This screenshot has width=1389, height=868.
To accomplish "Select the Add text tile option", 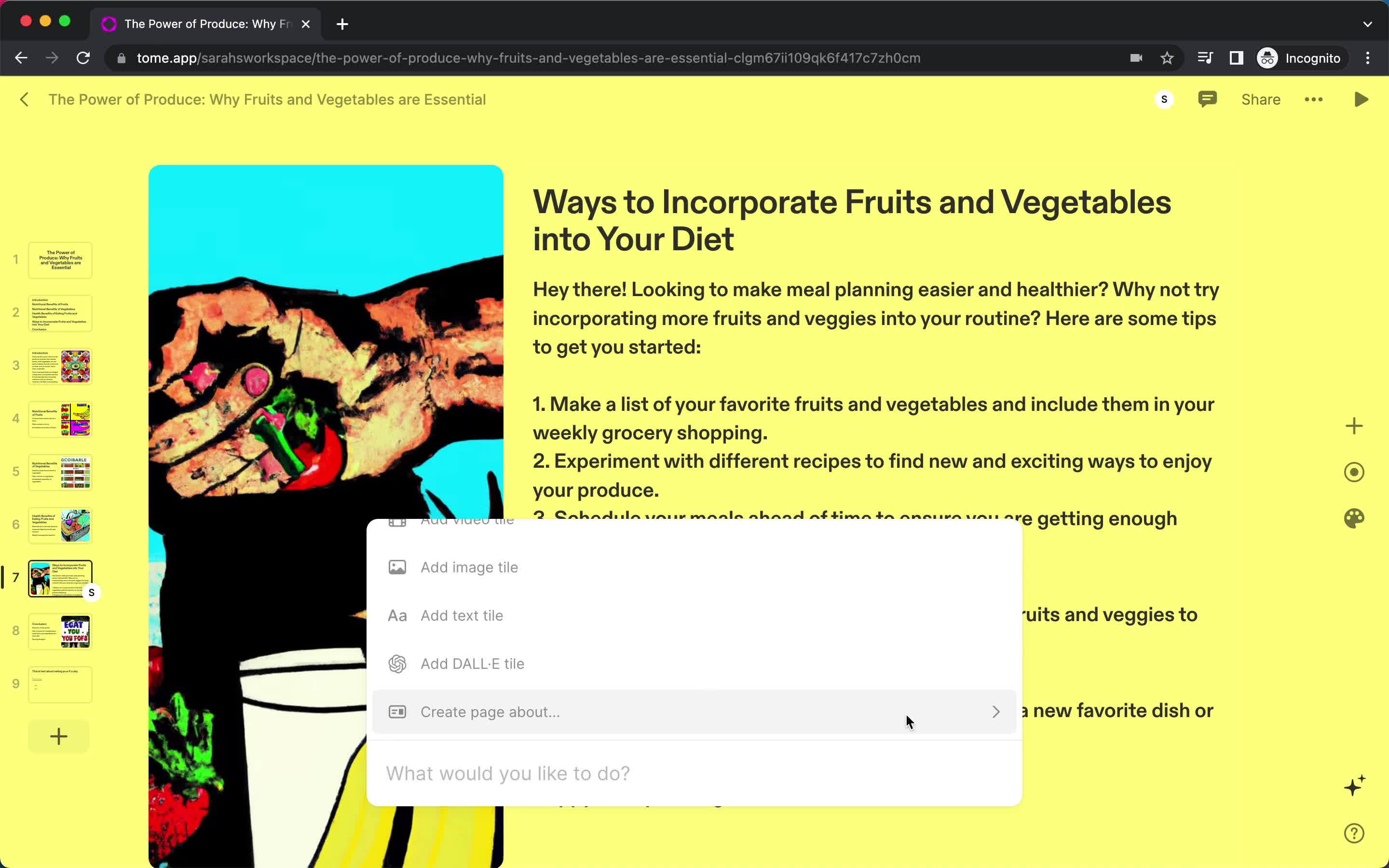I will pos(461,615).
